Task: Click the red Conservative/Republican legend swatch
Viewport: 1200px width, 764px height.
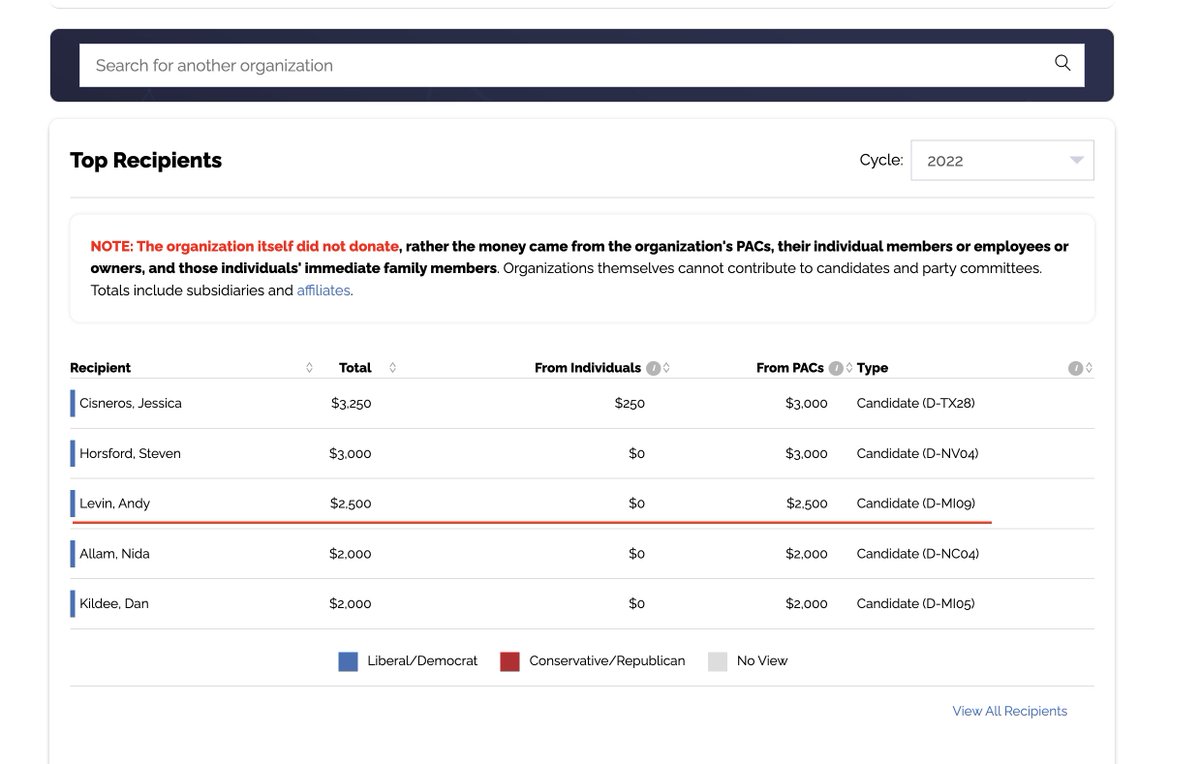Action: (x=510, y=661)
